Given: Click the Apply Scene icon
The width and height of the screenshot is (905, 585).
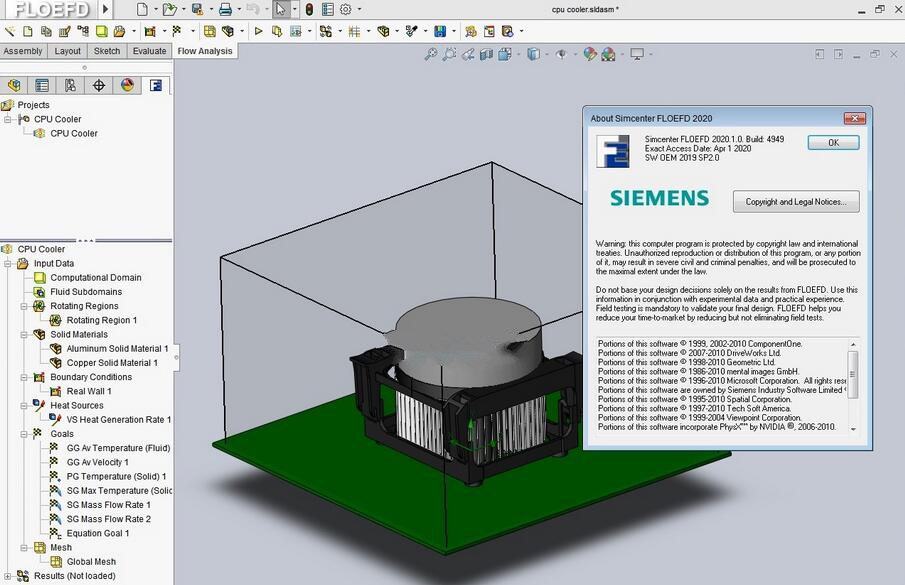Looking at the screenshot, I should pos(608,54).
